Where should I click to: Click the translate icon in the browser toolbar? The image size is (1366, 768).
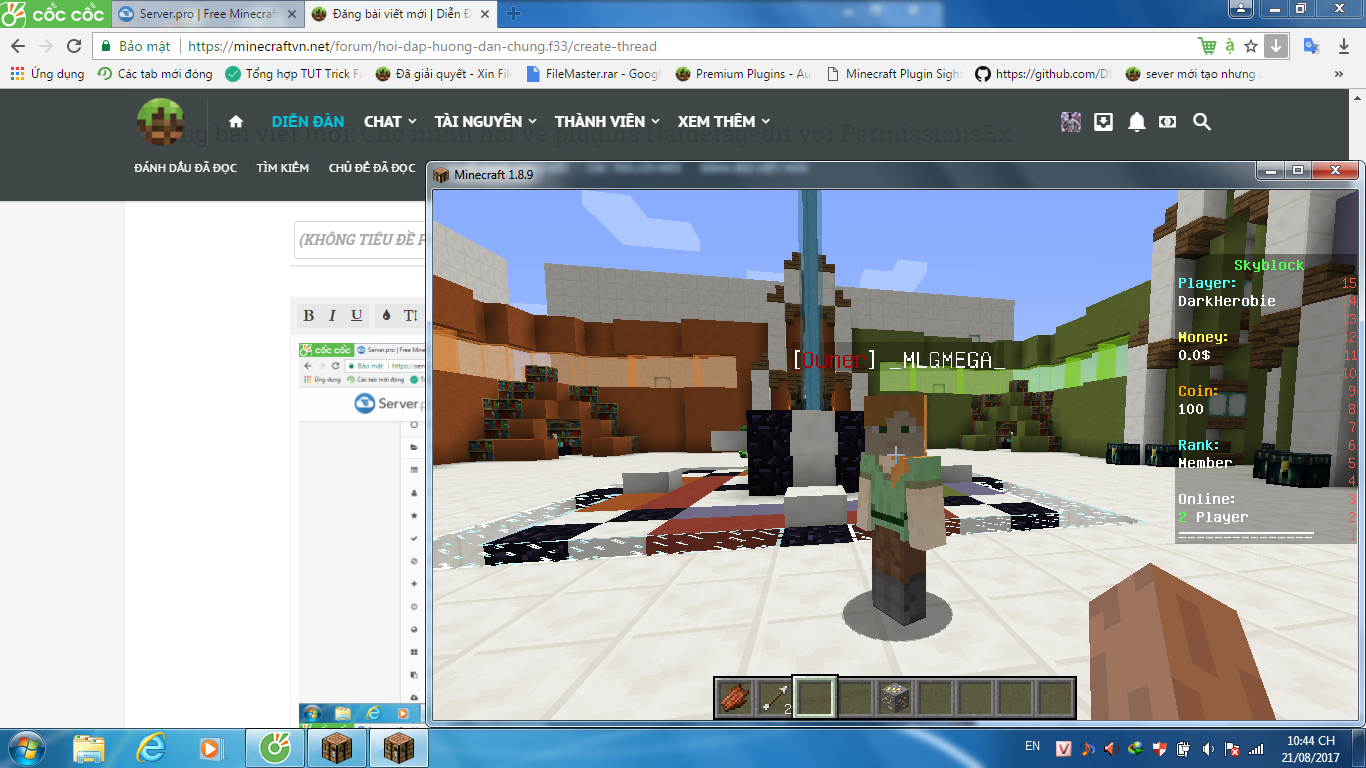(1311, 46)
